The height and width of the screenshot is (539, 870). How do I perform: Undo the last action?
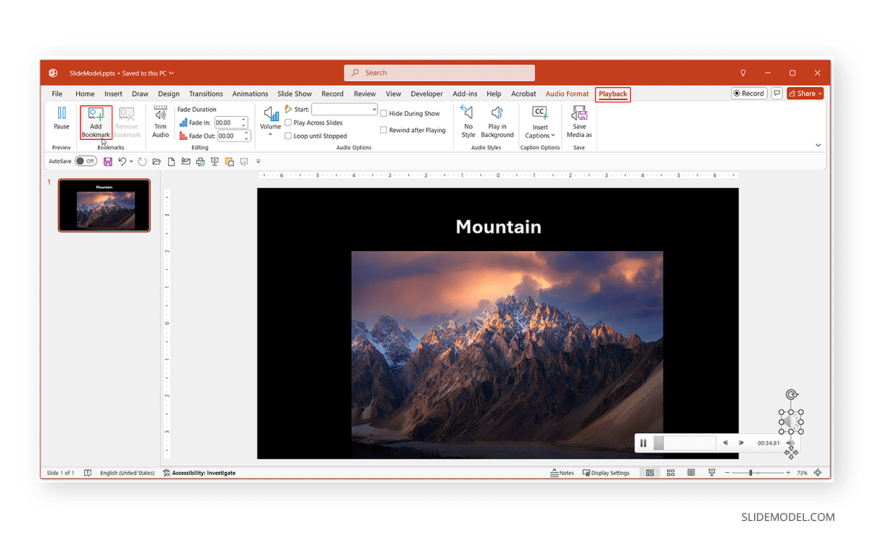click(122, 162)
